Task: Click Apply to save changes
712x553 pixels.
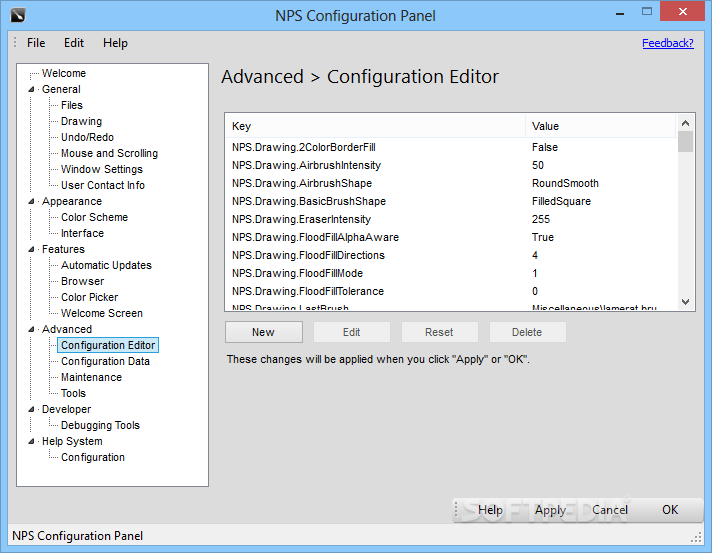Action: (550, 510)
